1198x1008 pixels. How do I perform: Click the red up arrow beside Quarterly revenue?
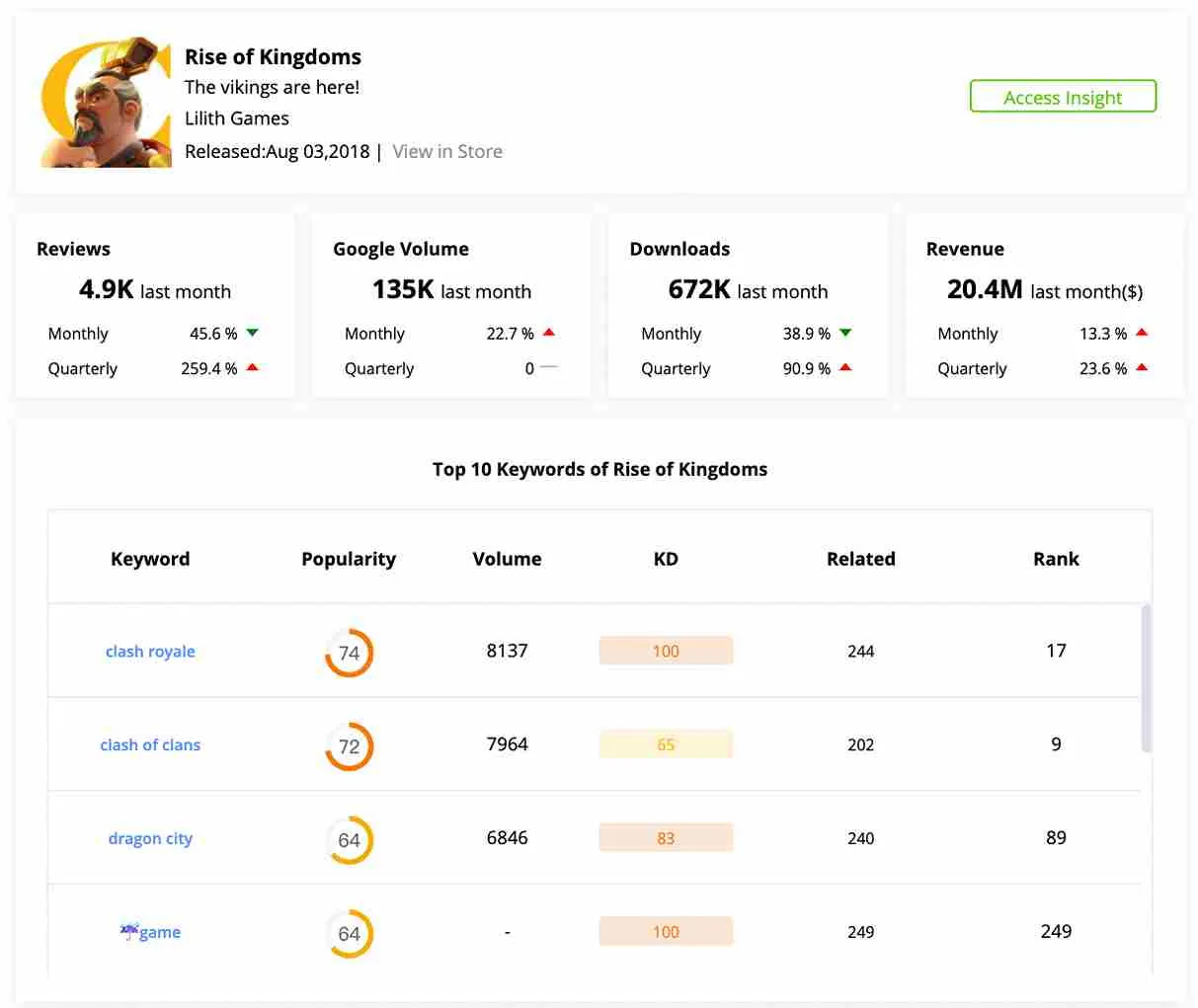coord(1142,368)
